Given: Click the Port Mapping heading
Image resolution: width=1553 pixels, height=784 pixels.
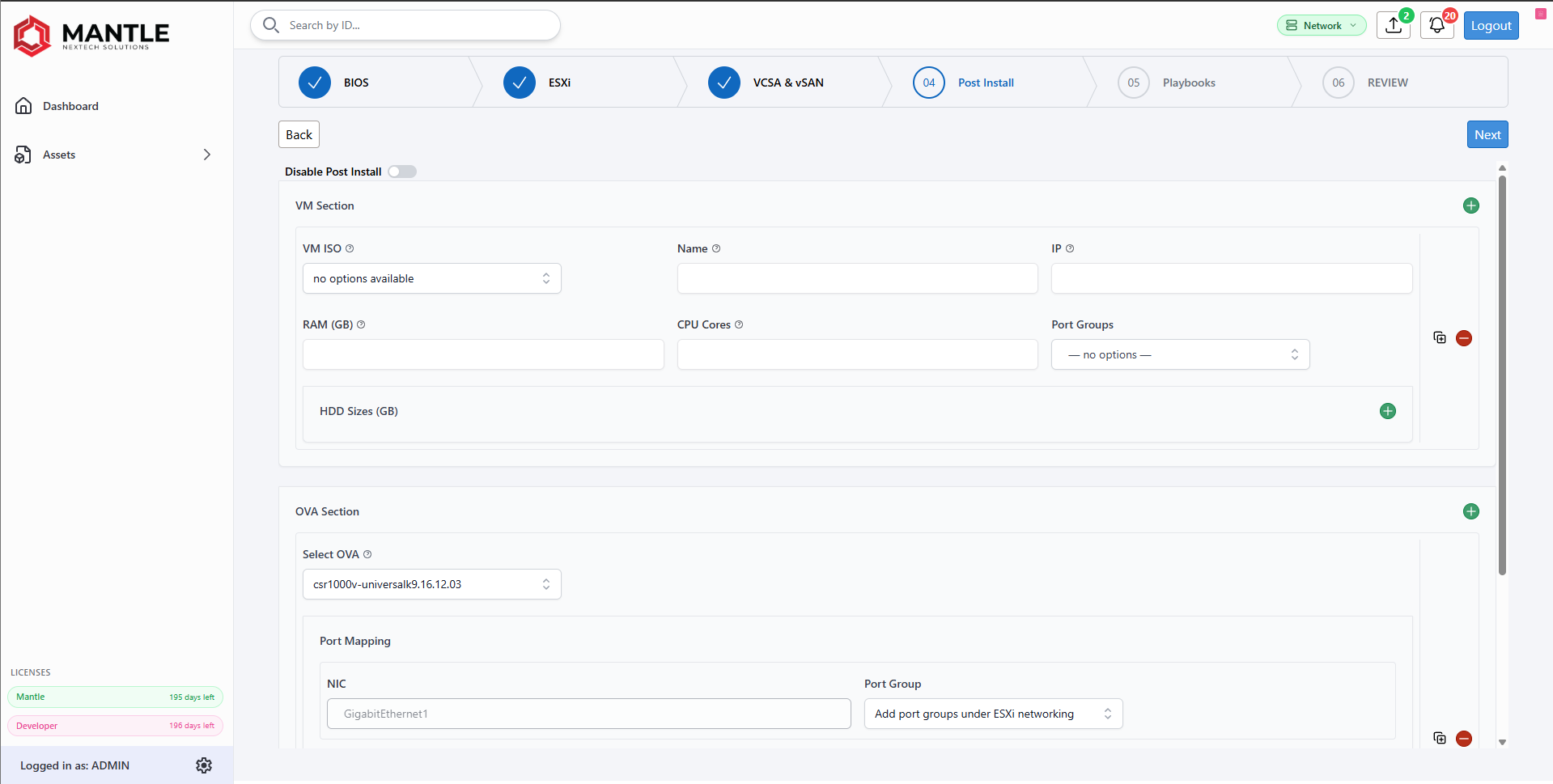Looking at the screenshot, I should 355,641.
